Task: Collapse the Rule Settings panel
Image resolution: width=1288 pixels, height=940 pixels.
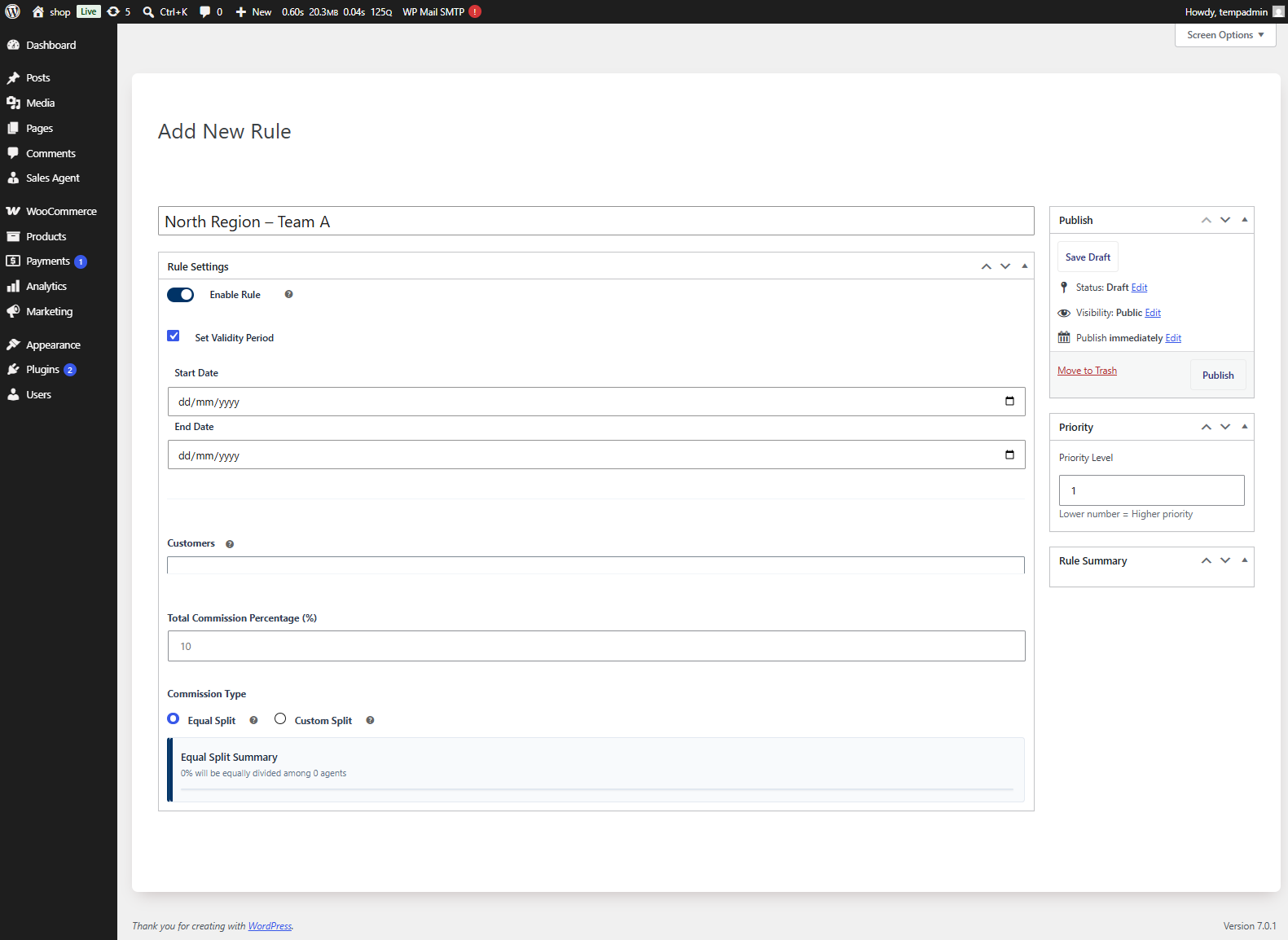Action: tap(1025, 266)
